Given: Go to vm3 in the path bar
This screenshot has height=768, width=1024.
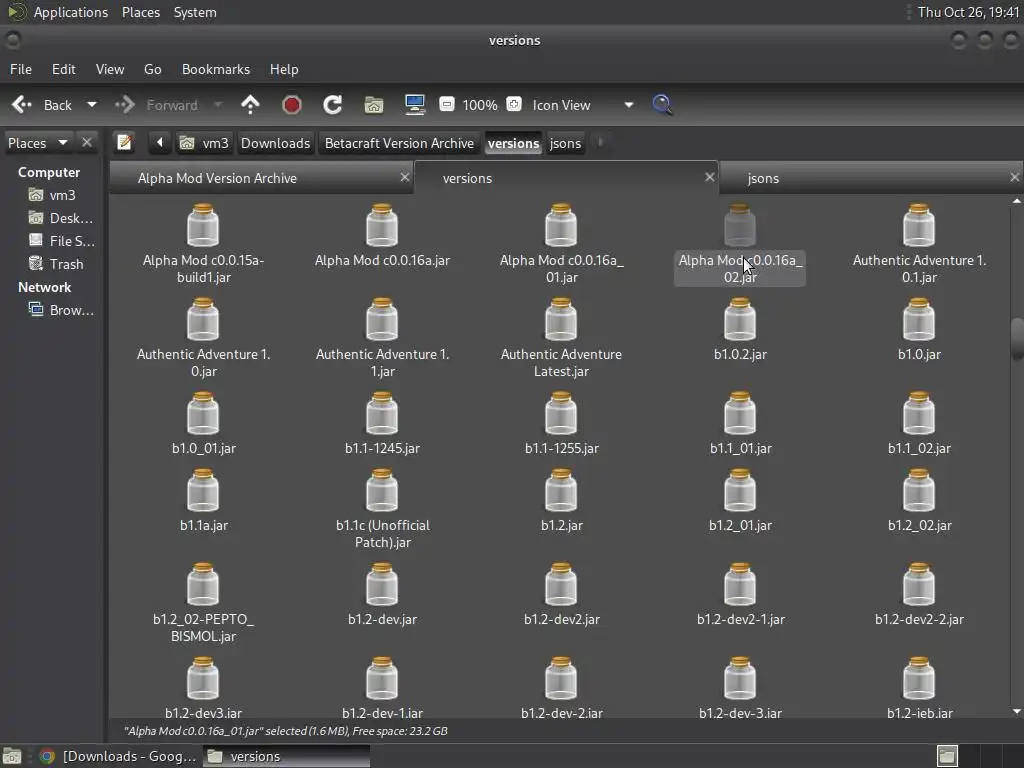Looking at the screenshot, I should coord(204,143).
